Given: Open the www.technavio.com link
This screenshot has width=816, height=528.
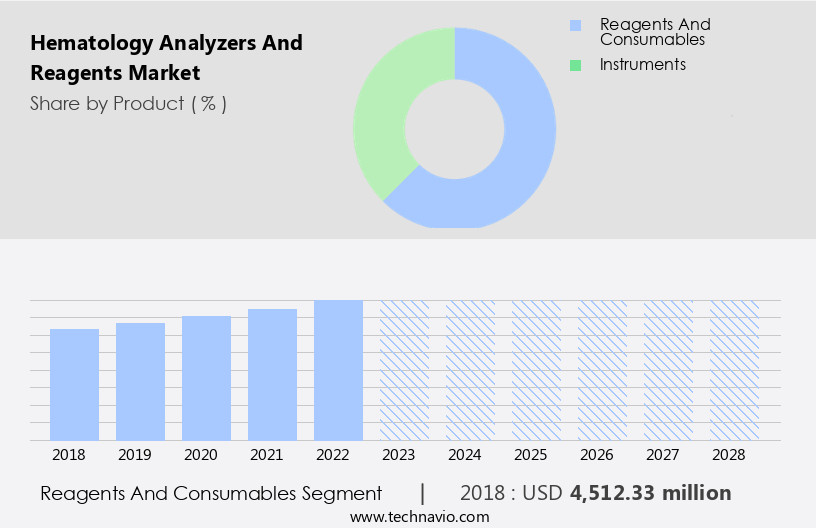Looking at the screenshot, I should tap(420, 517).
